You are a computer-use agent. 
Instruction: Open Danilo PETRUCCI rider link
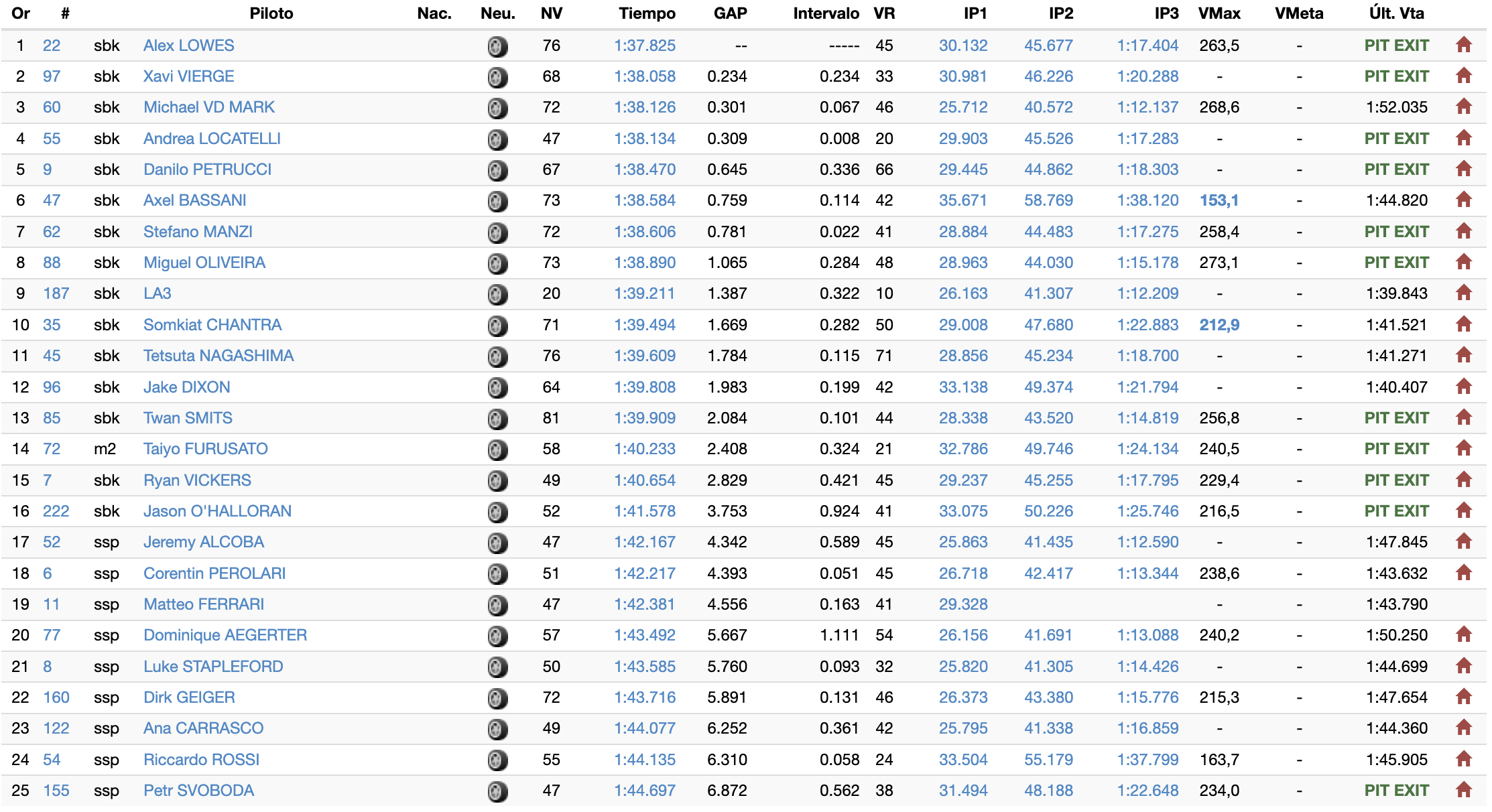pyautogui.click(x=207, y=170)
